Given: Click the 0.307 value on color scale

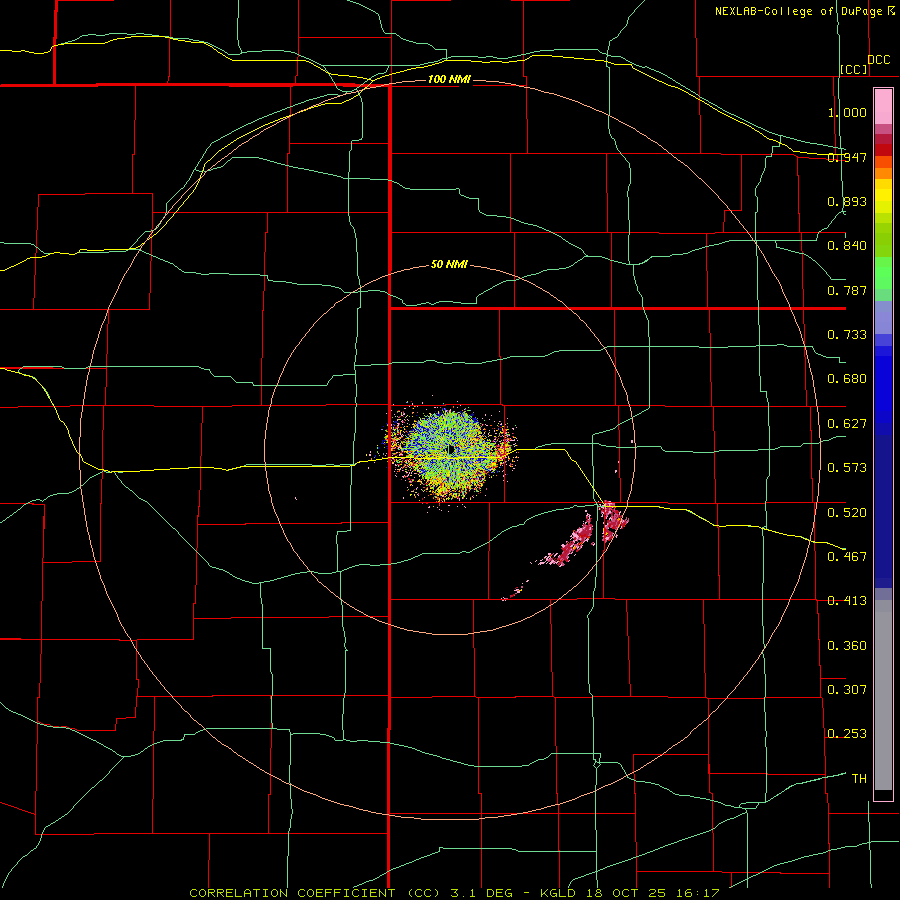Looking at the screenshot, I should coord(847,690).
